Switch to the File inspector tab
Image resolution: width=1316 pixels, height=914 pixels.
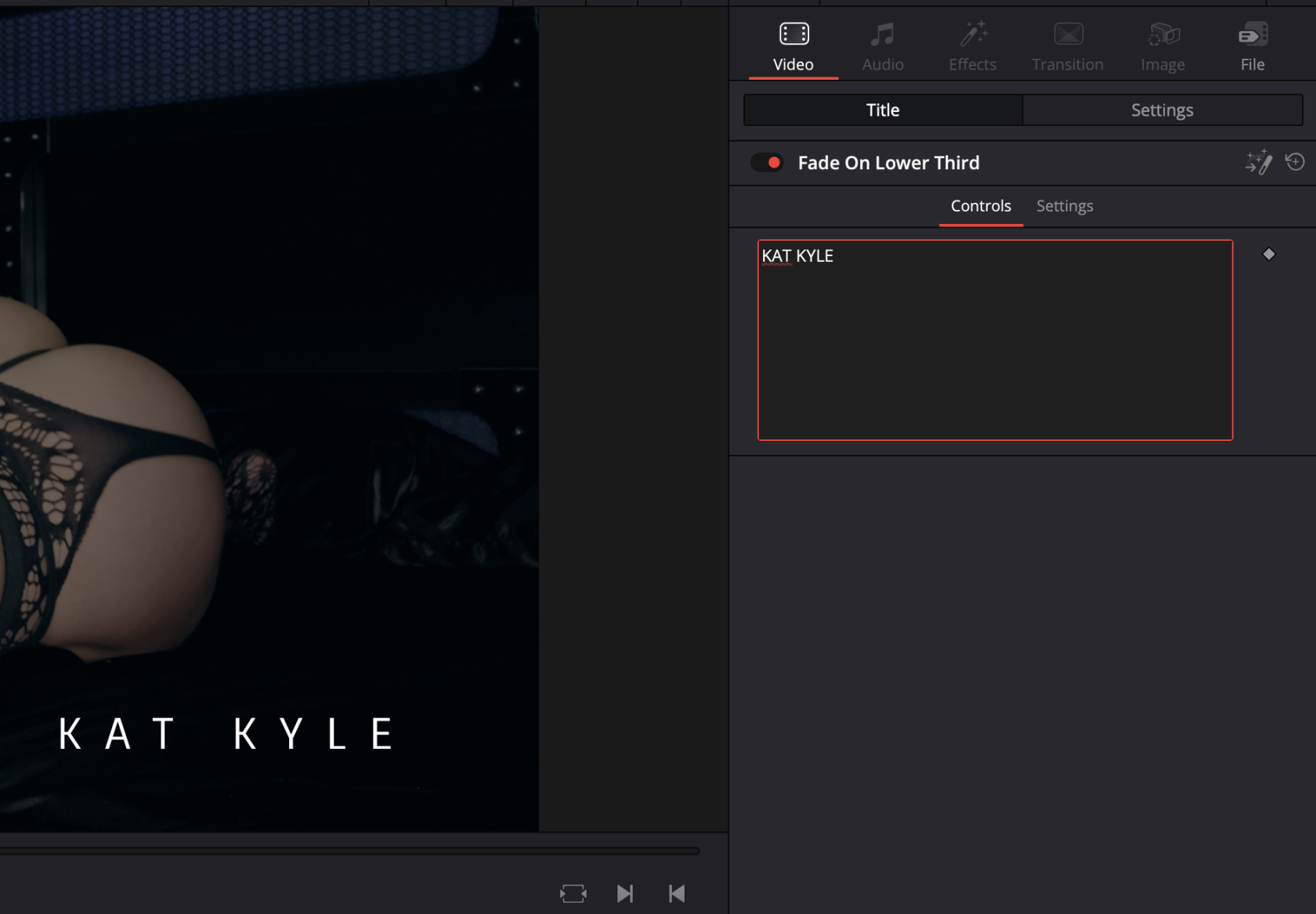point(1253,47)
